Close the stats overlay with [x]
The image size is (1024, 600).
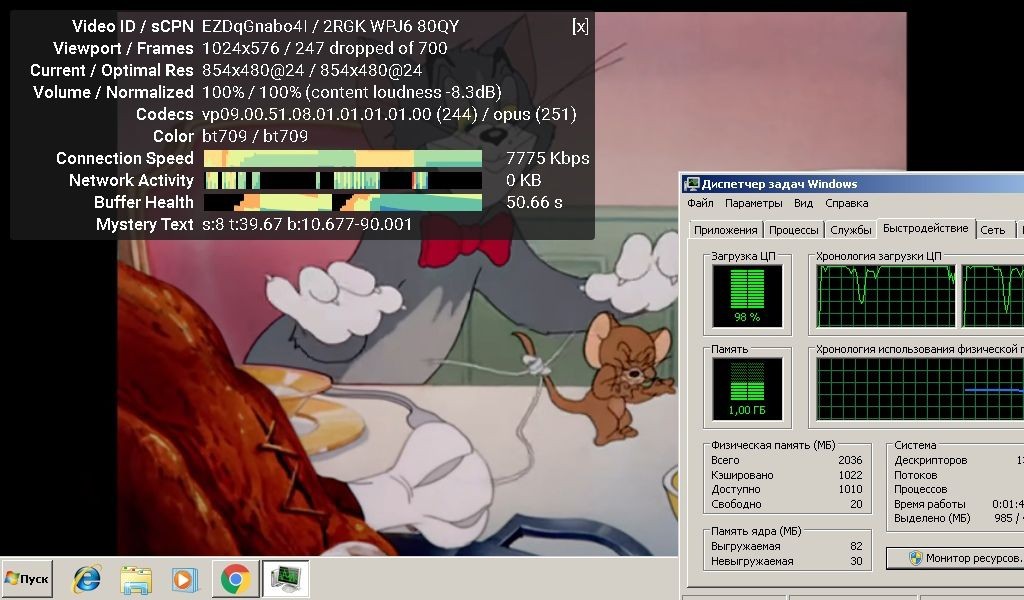pyautogui.click(x=580, y=26)
